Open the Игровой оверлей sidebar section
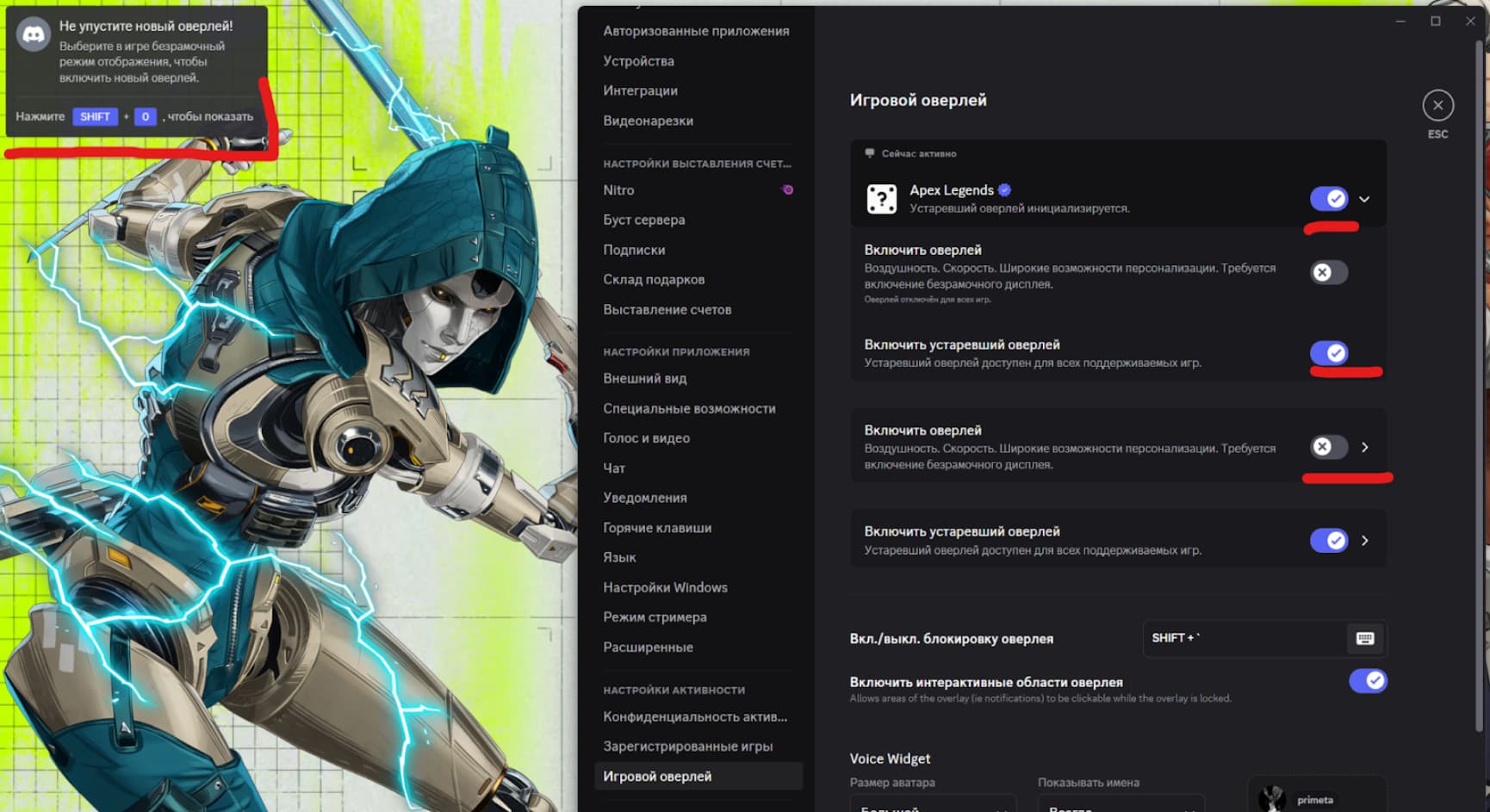Viewport: 1490px width, 812px height. point(657,775)
